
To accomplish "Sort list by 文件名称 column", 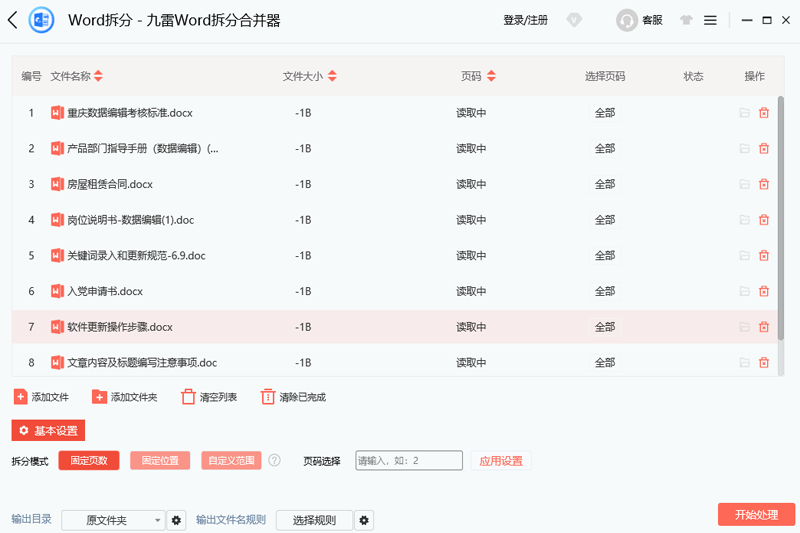I will click(98, 76).
